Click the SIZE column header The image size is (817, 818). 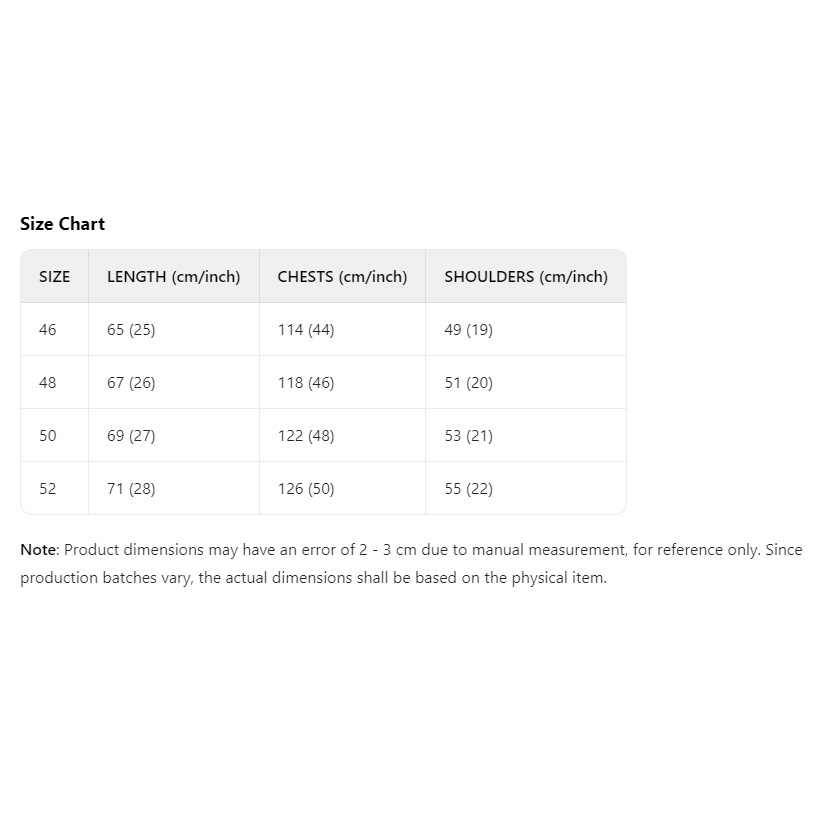pyautogui.click(x=55, y=277)
